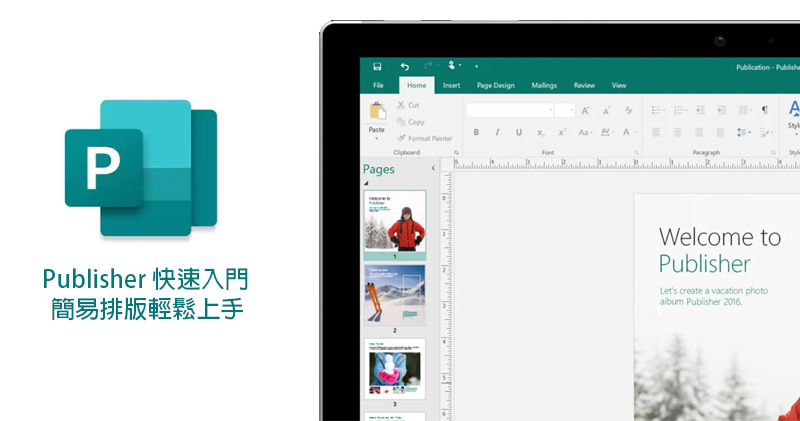Open the Clipboard dialog launcher

pos(456,153)
